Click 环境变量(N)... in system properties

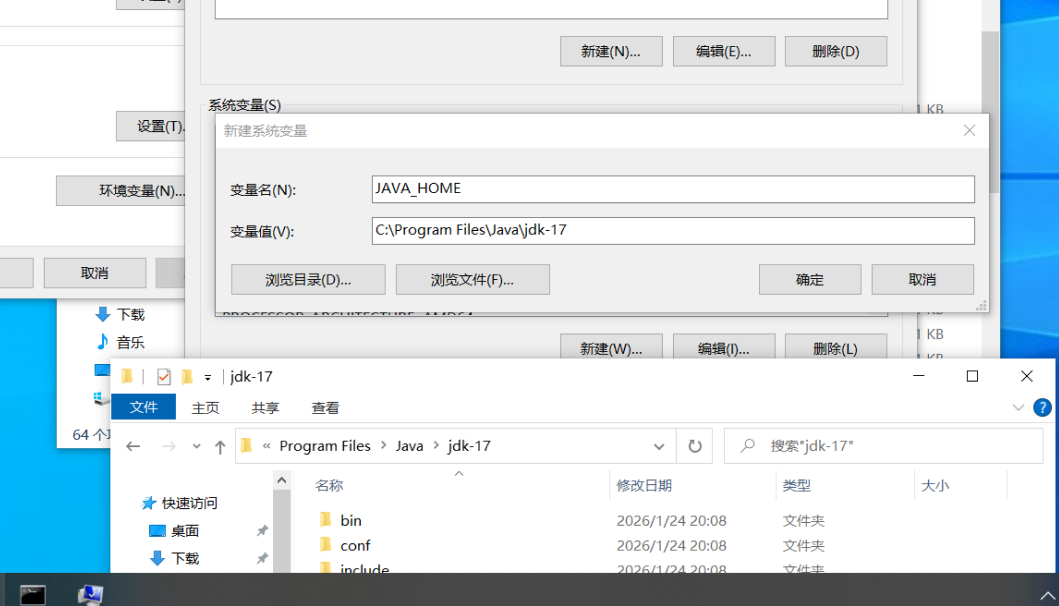[x=121, y=191]
